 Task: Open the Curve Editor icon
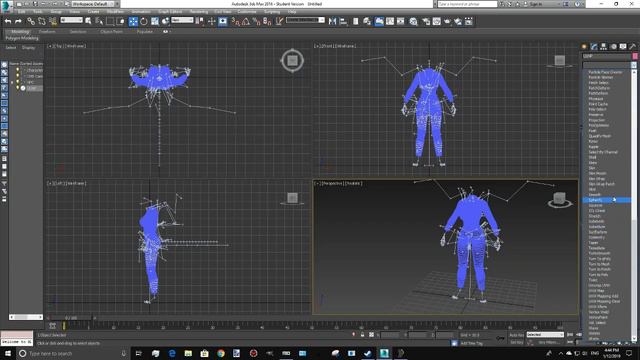coord(390,21)
